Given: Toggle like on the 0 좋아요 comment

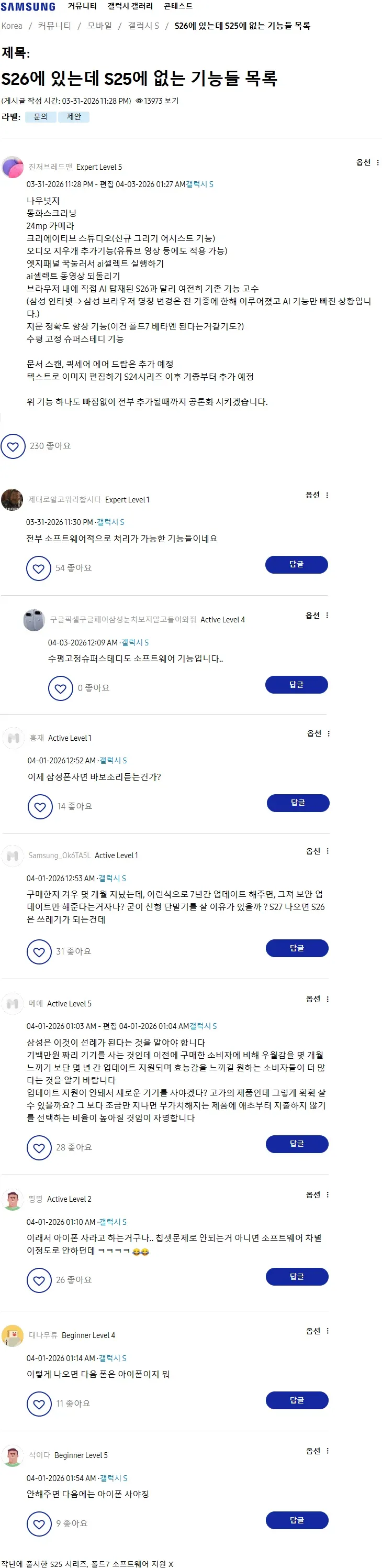Looking at the screenshot, I should point(60,688).
